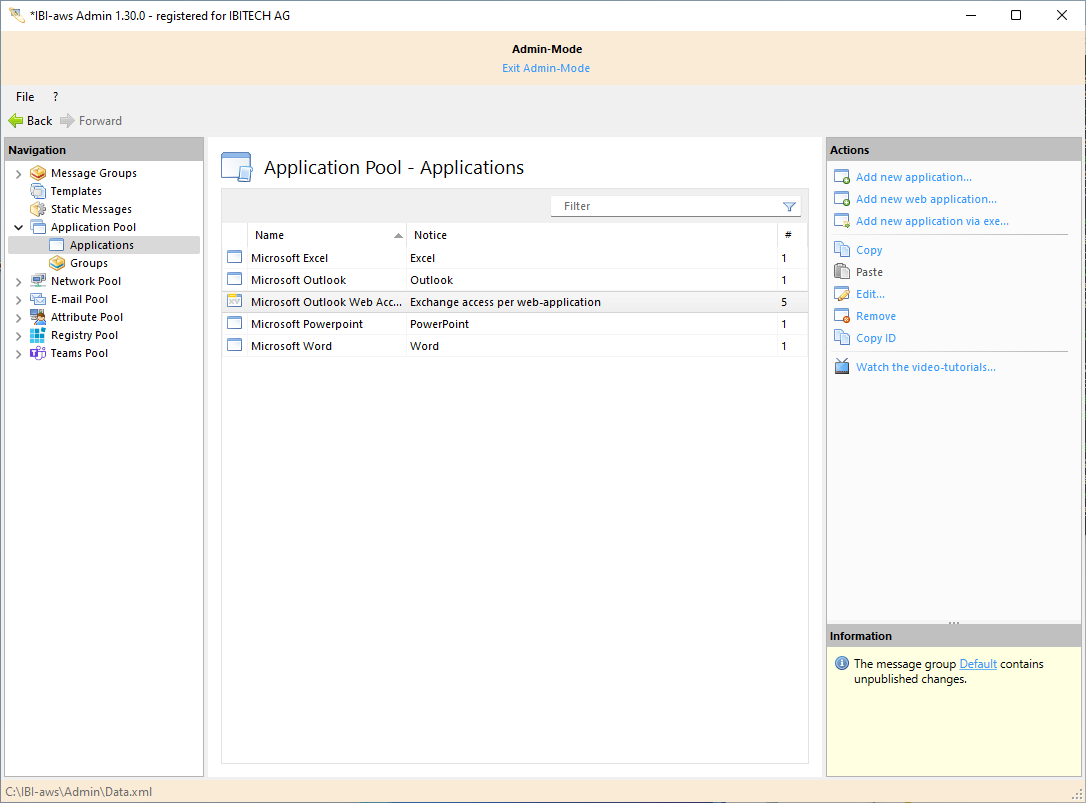Image resolution: width=1086 pixels, height=803 pixels.
Task: Click the Remove action icon
Action: (x=841, y=316)
